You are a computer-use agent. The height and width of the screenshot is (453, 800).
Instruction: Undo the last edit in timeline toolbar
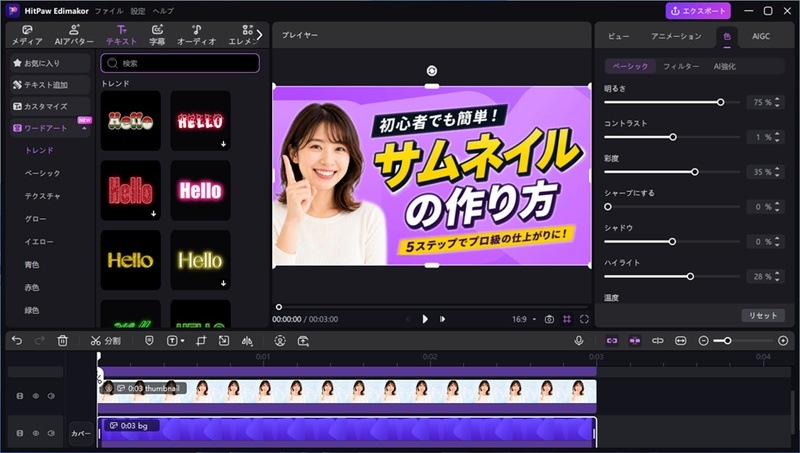tap(17, 340)
